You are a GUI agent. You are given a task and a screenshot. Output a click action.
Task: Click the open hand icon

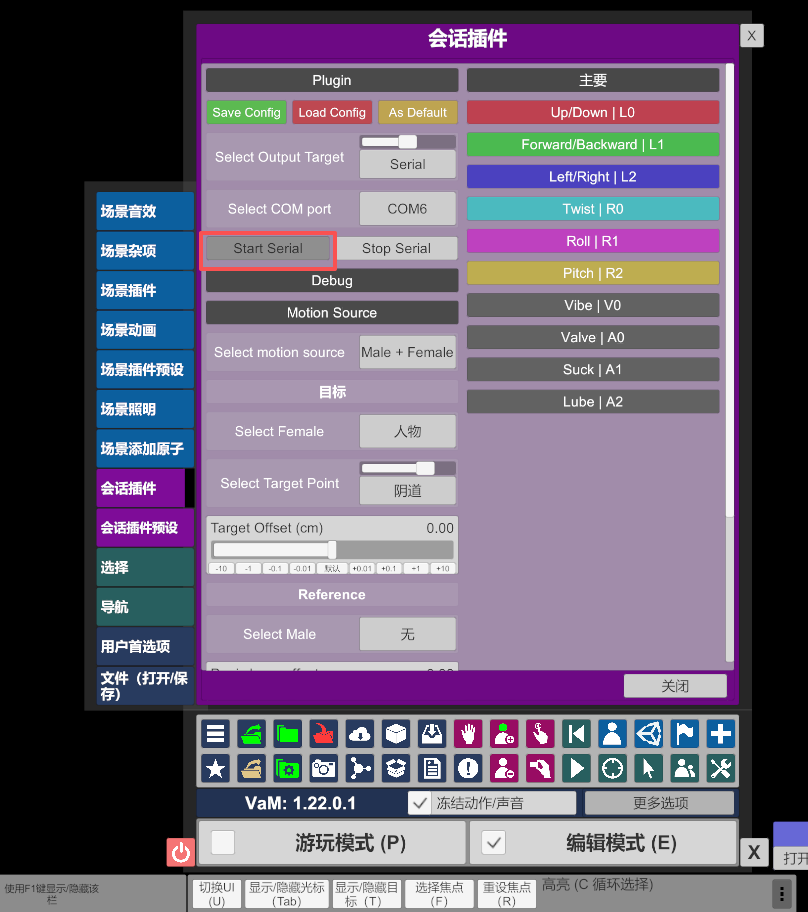coord(468,733)
